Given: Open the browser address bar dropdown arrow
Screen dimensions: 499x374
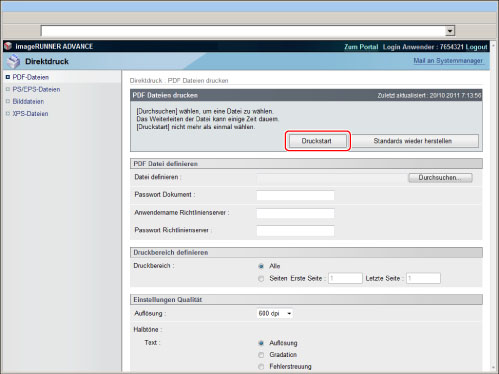Looking at the screenshot, I should click(x=450, y=31).
